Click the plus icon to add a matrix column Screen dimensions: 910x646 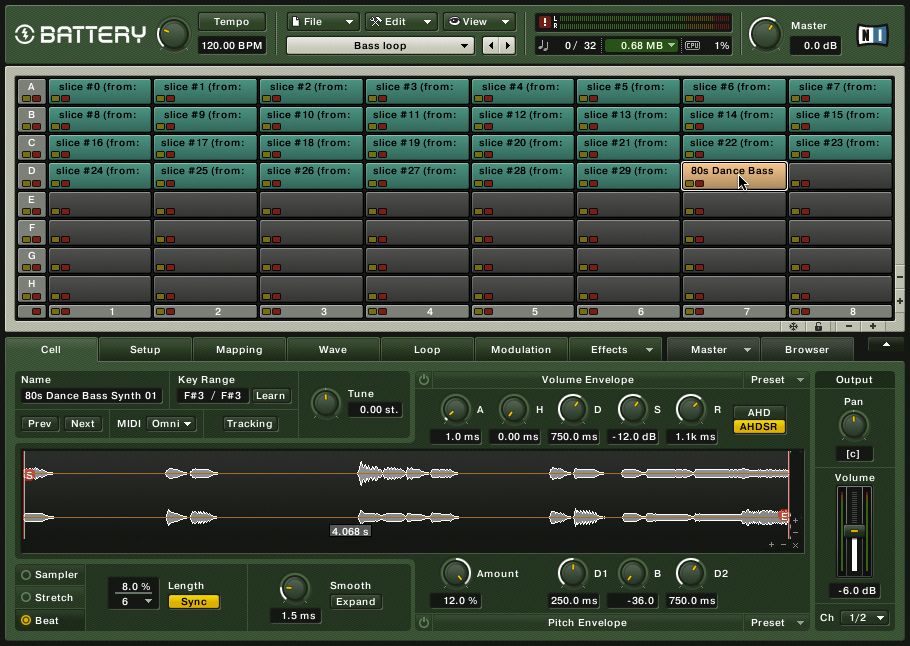click(872, 327)
